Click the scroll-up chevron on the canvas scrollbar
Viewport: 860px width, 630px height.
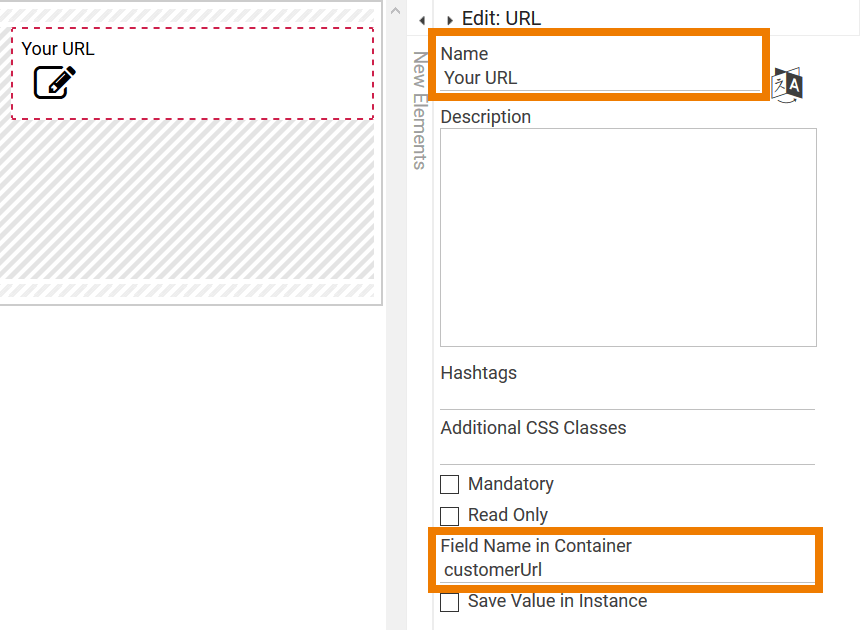(396, 12)
